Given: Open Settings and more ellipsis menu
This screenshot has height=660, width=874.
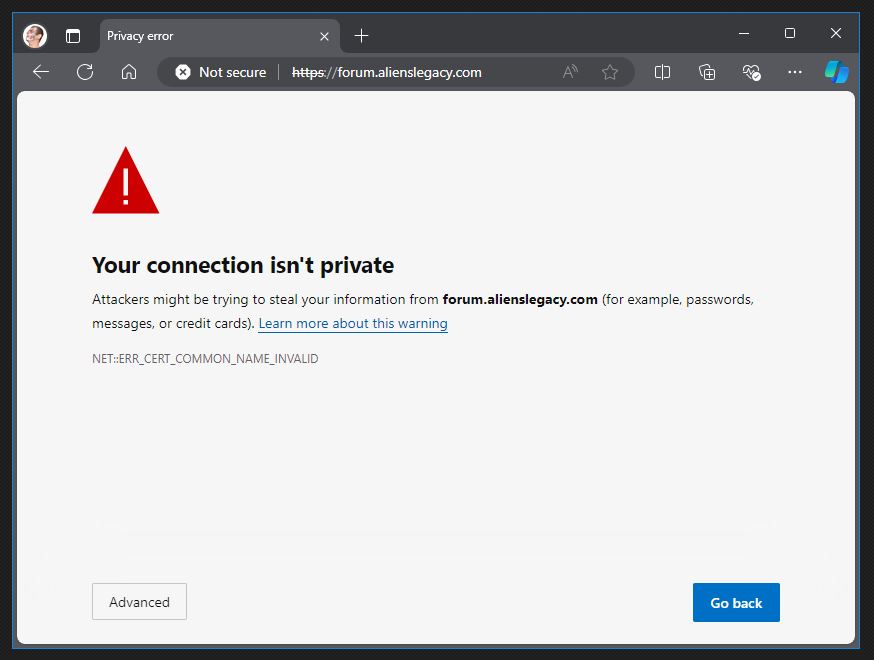Looking at the screenshot, I should [794, 72].
